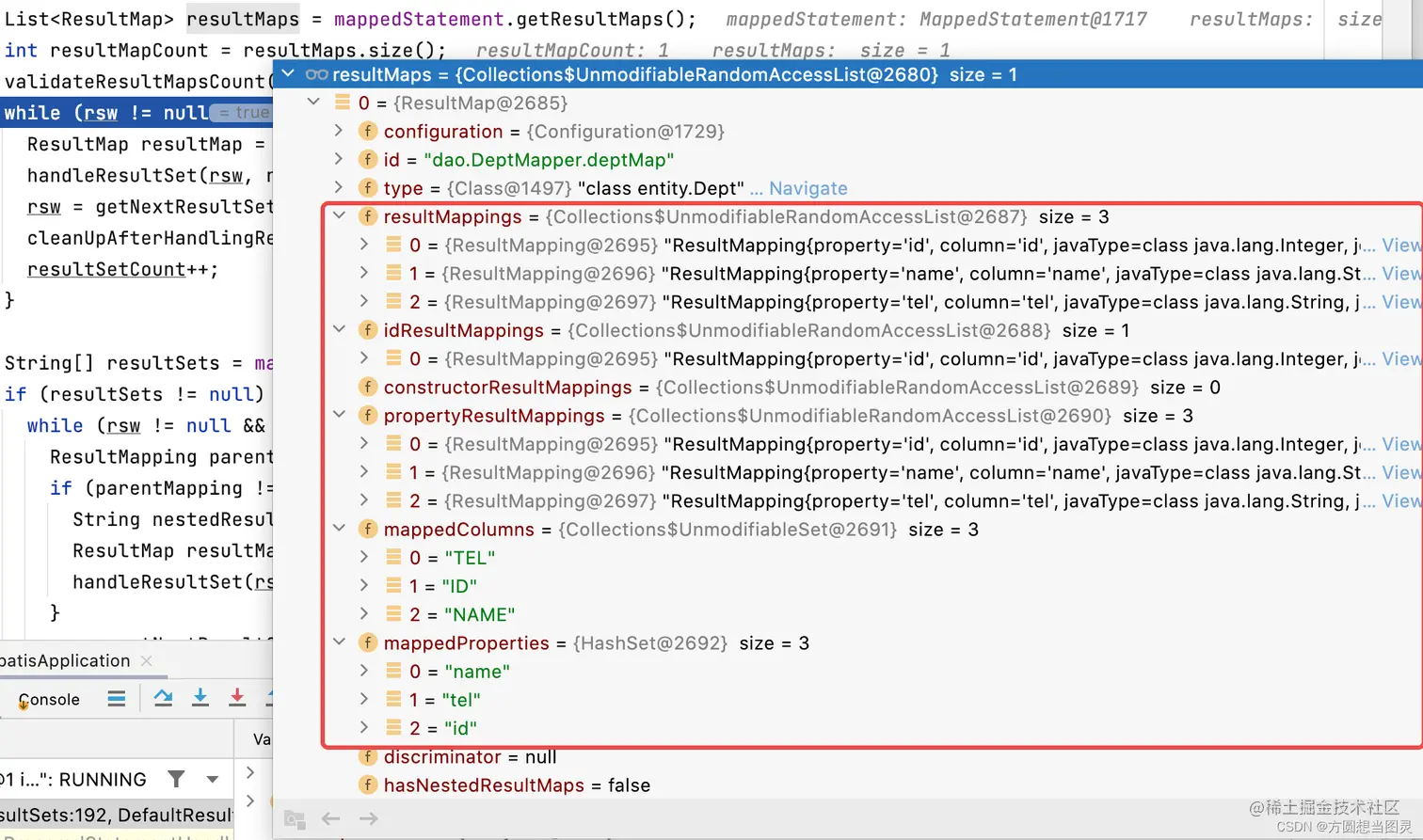Select the stack frame row containing "sultSets:192"
1423x840 pixels.
click(117, 815)
